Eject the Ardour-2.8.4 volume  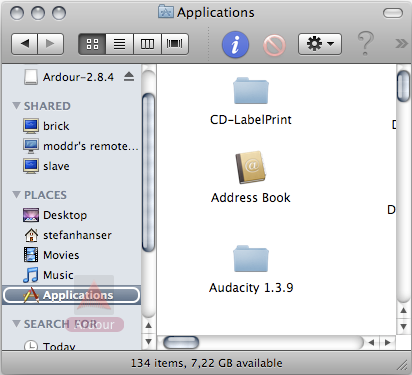(x=129, y=77)
